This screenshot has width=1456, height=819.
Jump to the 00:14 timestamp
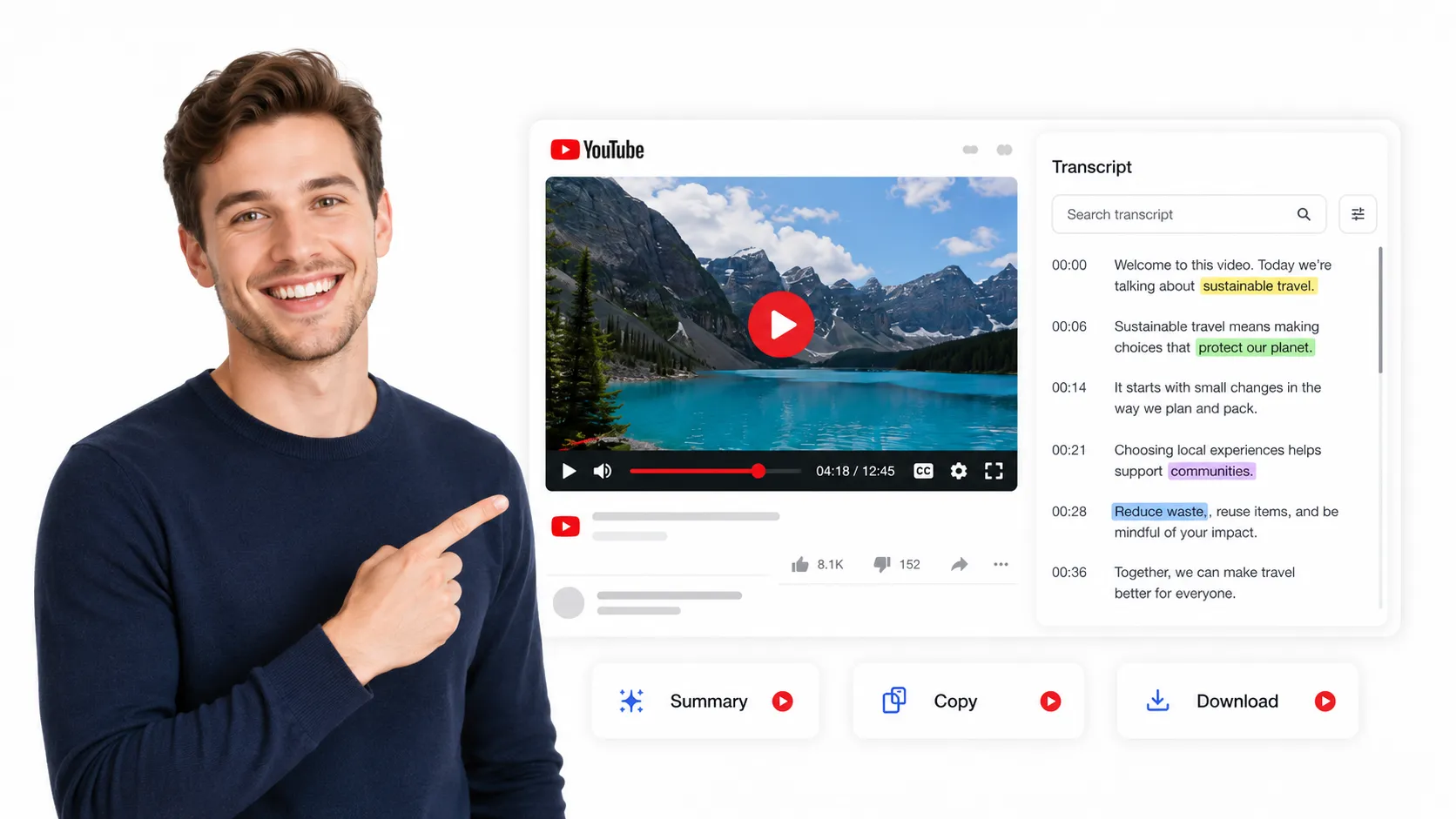coord(1069,387)
